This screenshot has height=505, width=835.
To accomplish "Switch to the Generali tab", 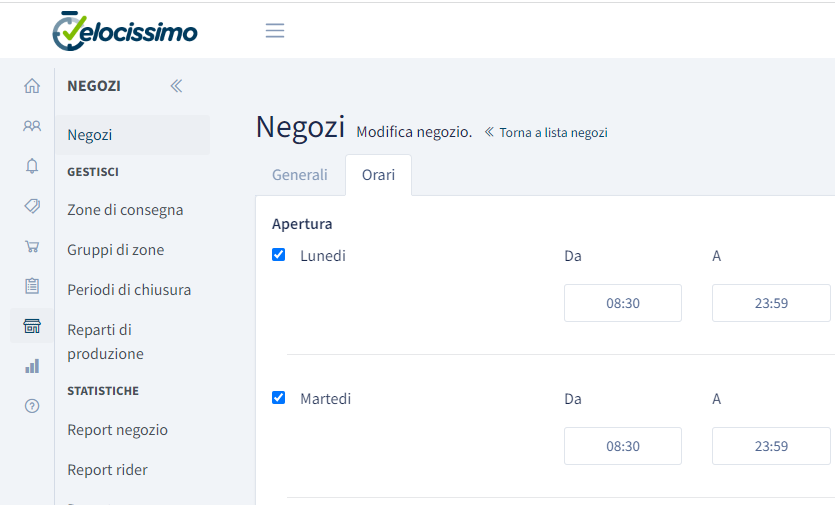I will pyautogui.click(x=300, y=175).
